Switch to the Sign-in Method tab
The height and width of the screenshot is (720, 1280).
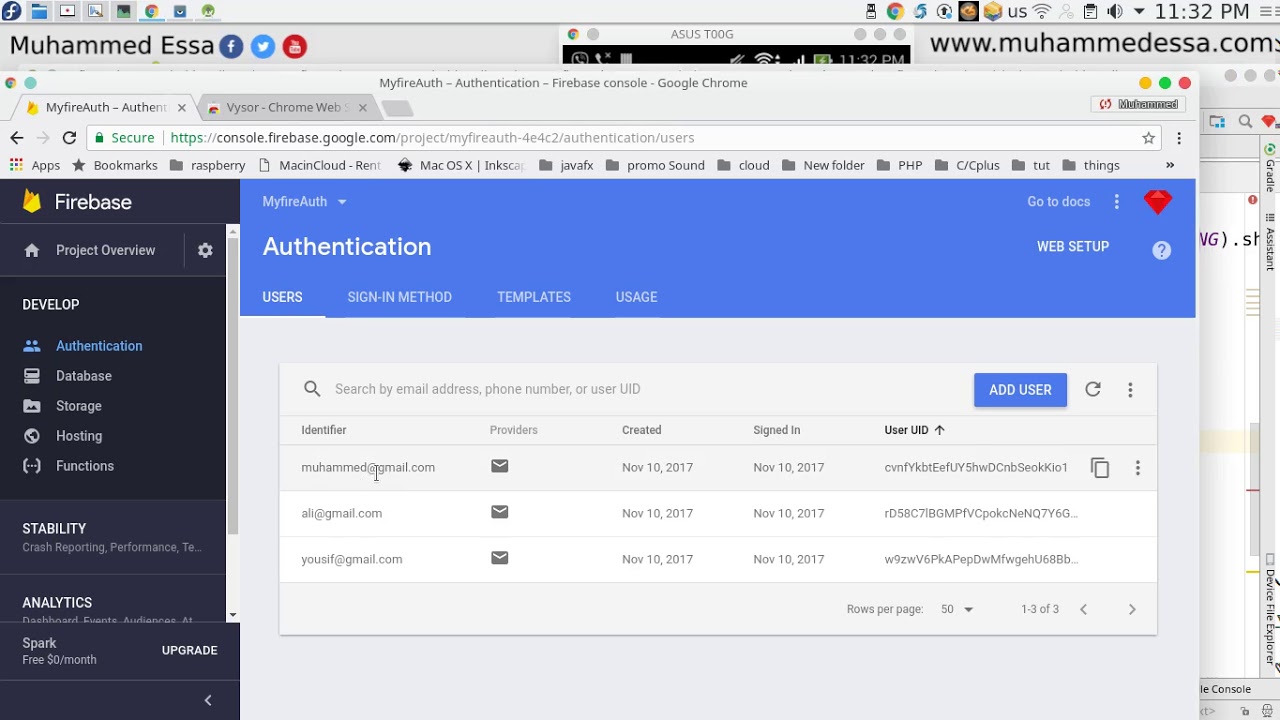click(399, 297)
